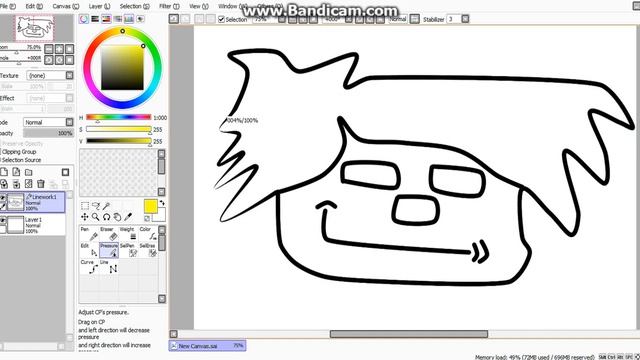Open the Effect dropdown
This screenshot has width=640, height=360.
point(69,98)
